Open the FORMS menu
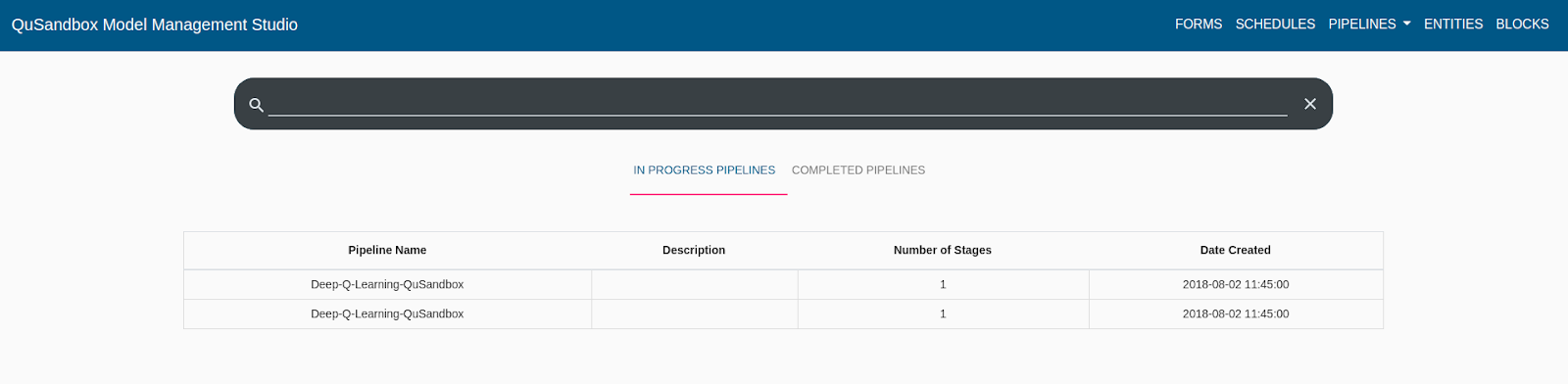Viewport: 1568px width, 384px height. 1199,24
